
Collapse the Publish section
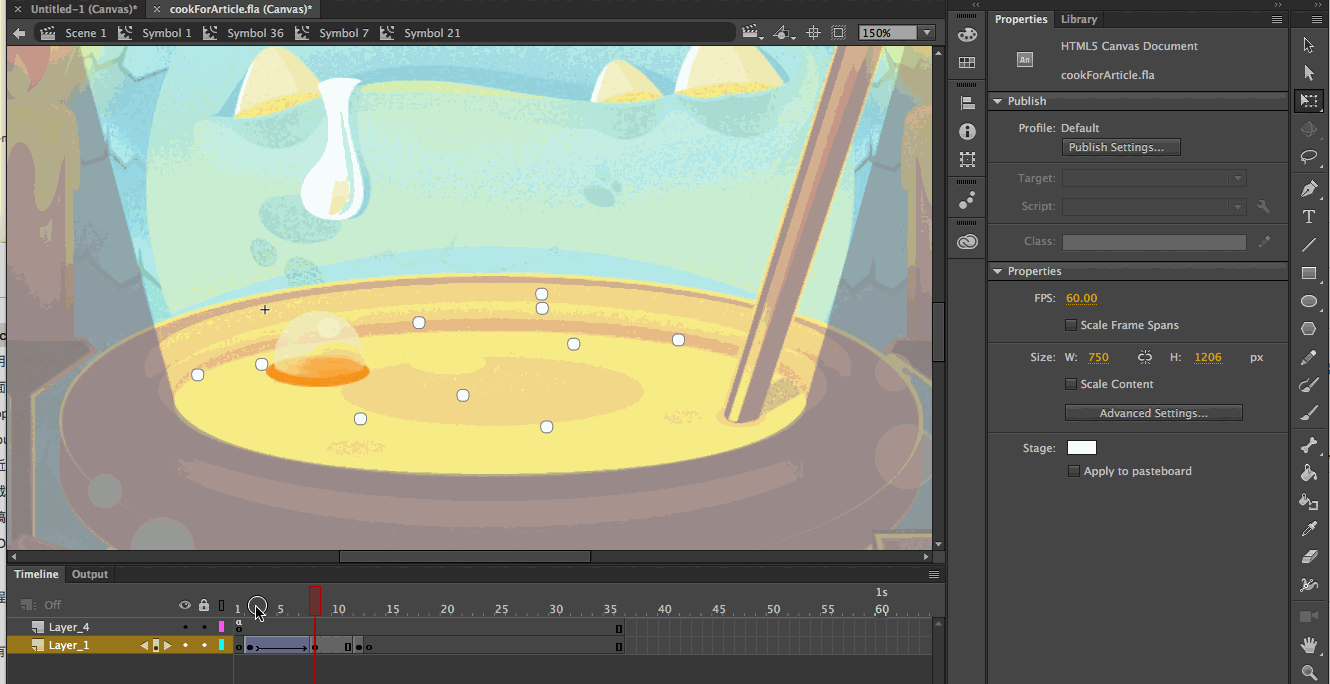(997, 100)
